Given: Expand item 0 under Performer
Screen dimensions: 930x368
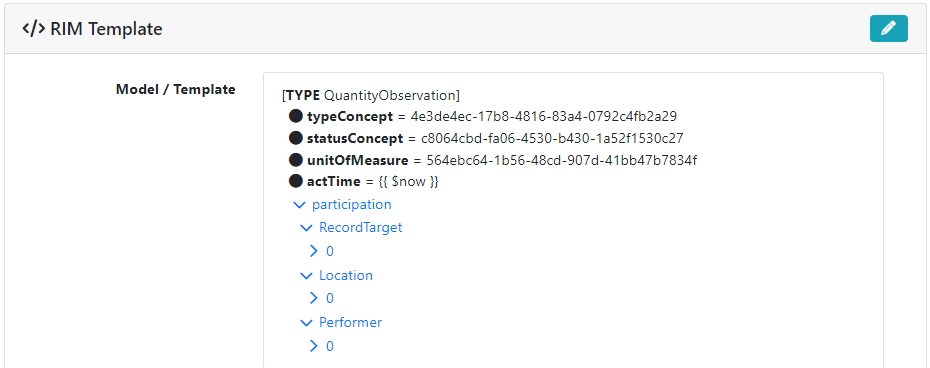Looking at the screenshot, I should (314, 345).
